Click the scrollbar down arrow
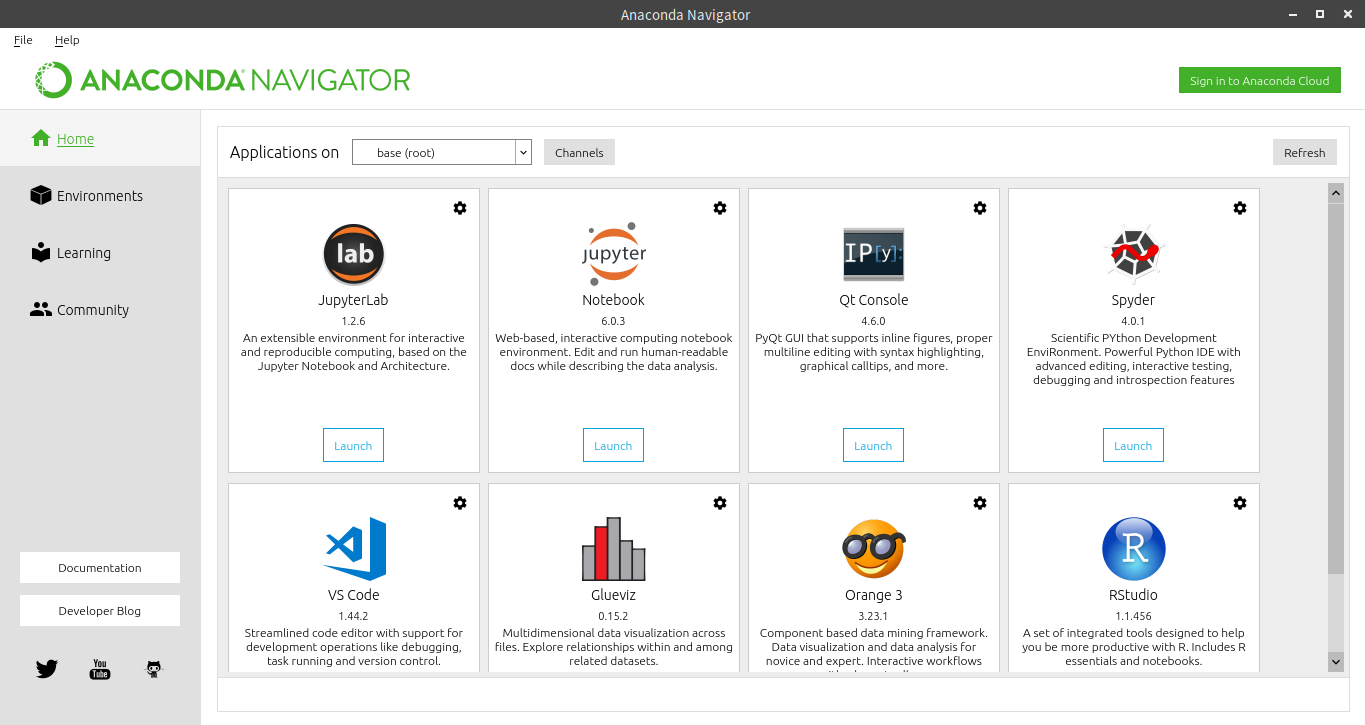The image size is (1365, 725). (x=1336, y=661)
